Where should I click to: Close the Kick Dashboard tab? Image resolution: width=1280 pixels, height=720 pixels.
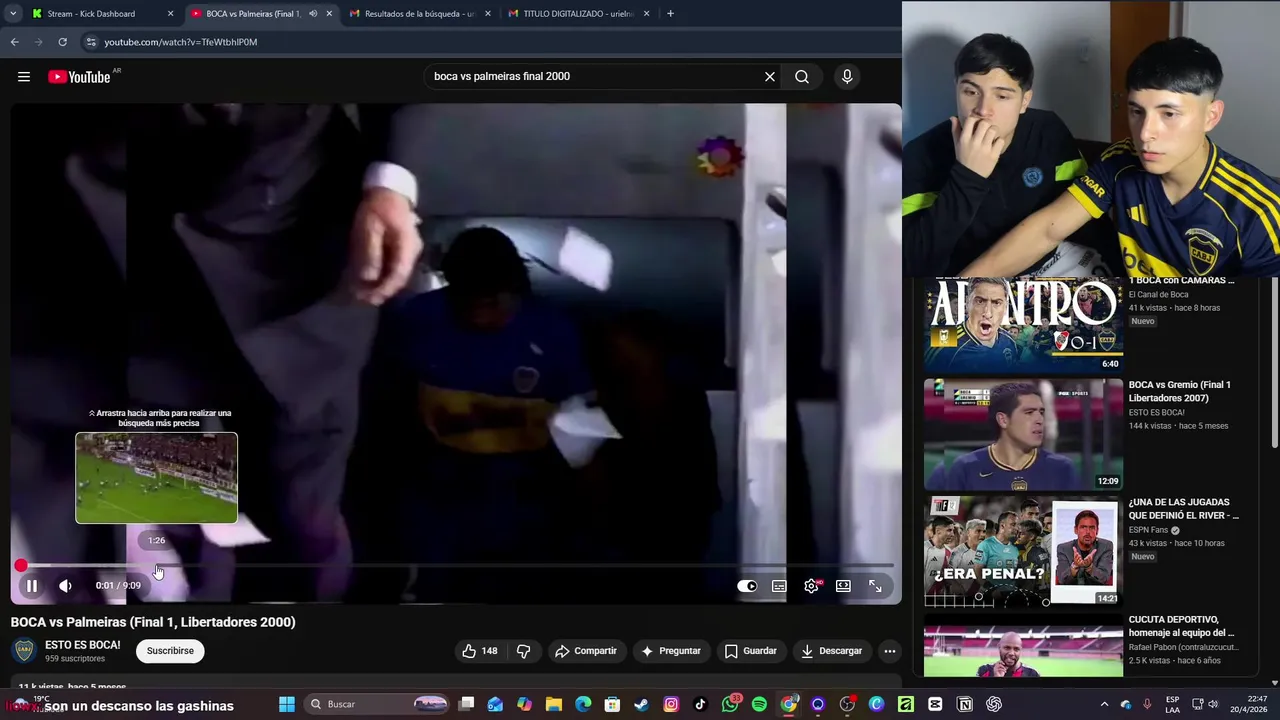pyautogui.click(x=170, y=14)
